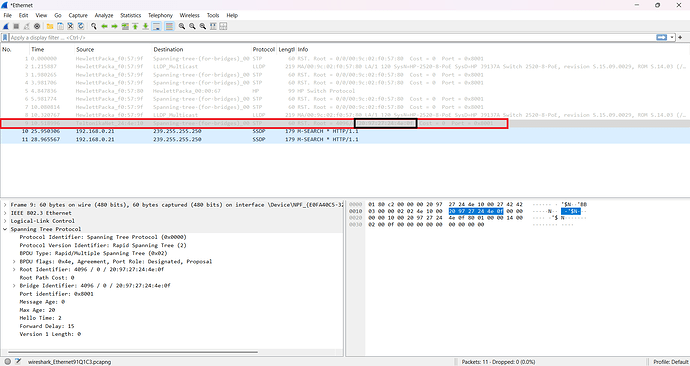The width and height of the screenshot is (690, 366).
Task: Toggle auto-scroll during live capture
Action: point(156,26)
